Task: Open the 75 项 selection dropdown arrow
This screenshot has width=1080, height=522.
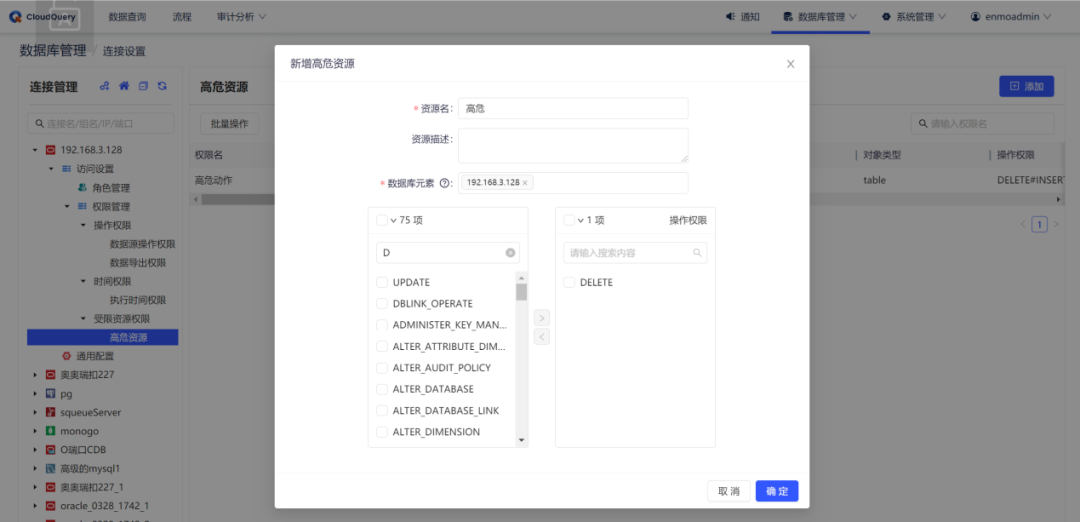Action: 394,220
